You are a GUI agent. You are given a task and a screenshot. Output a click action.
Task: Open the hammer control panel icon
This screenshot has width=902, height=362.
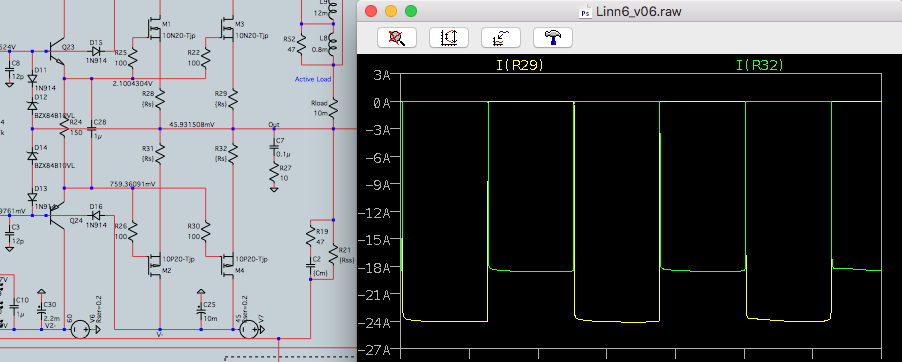click(x=553, y=37)
